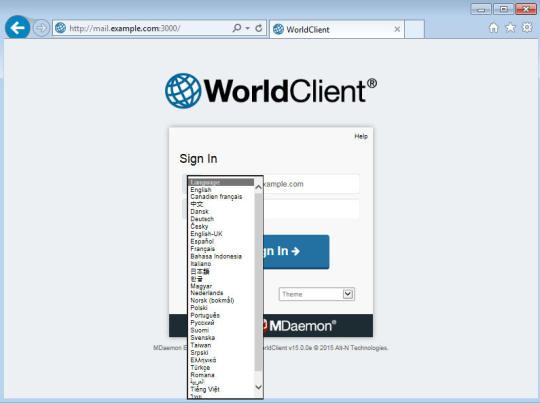
Task: Select Français language
Action: (x=202, y=249)
